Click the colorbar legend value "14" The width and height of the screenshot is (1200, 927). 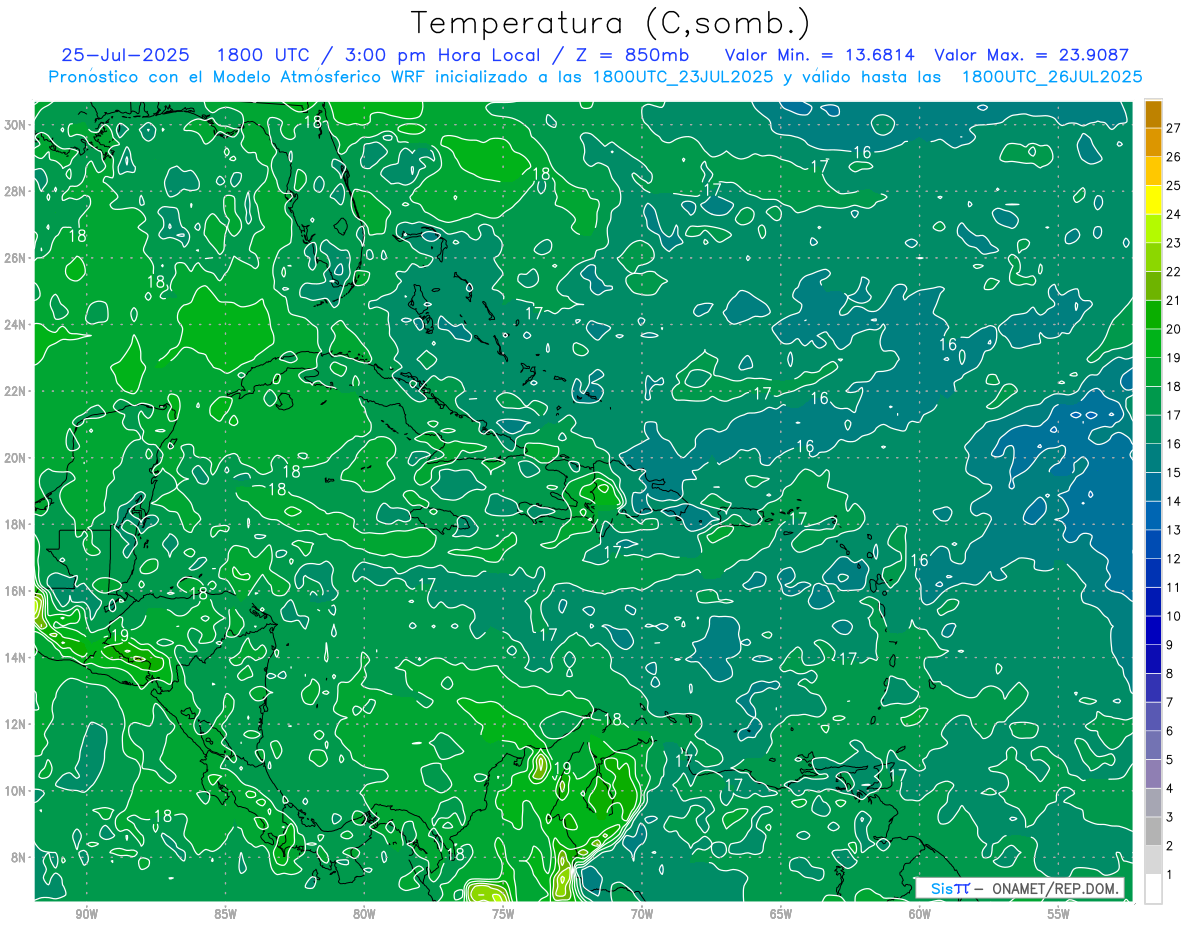[1173, 501]
